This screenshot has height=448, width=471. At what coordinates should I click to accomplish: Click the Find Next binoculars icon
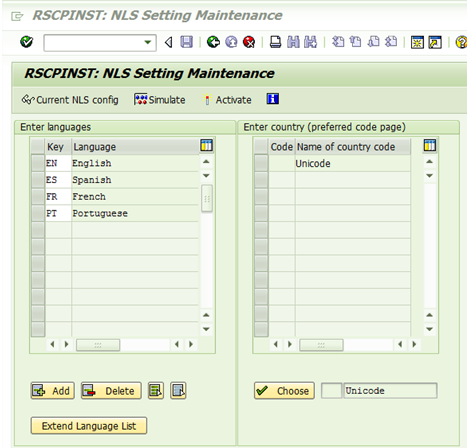click(x=311, y=42)
